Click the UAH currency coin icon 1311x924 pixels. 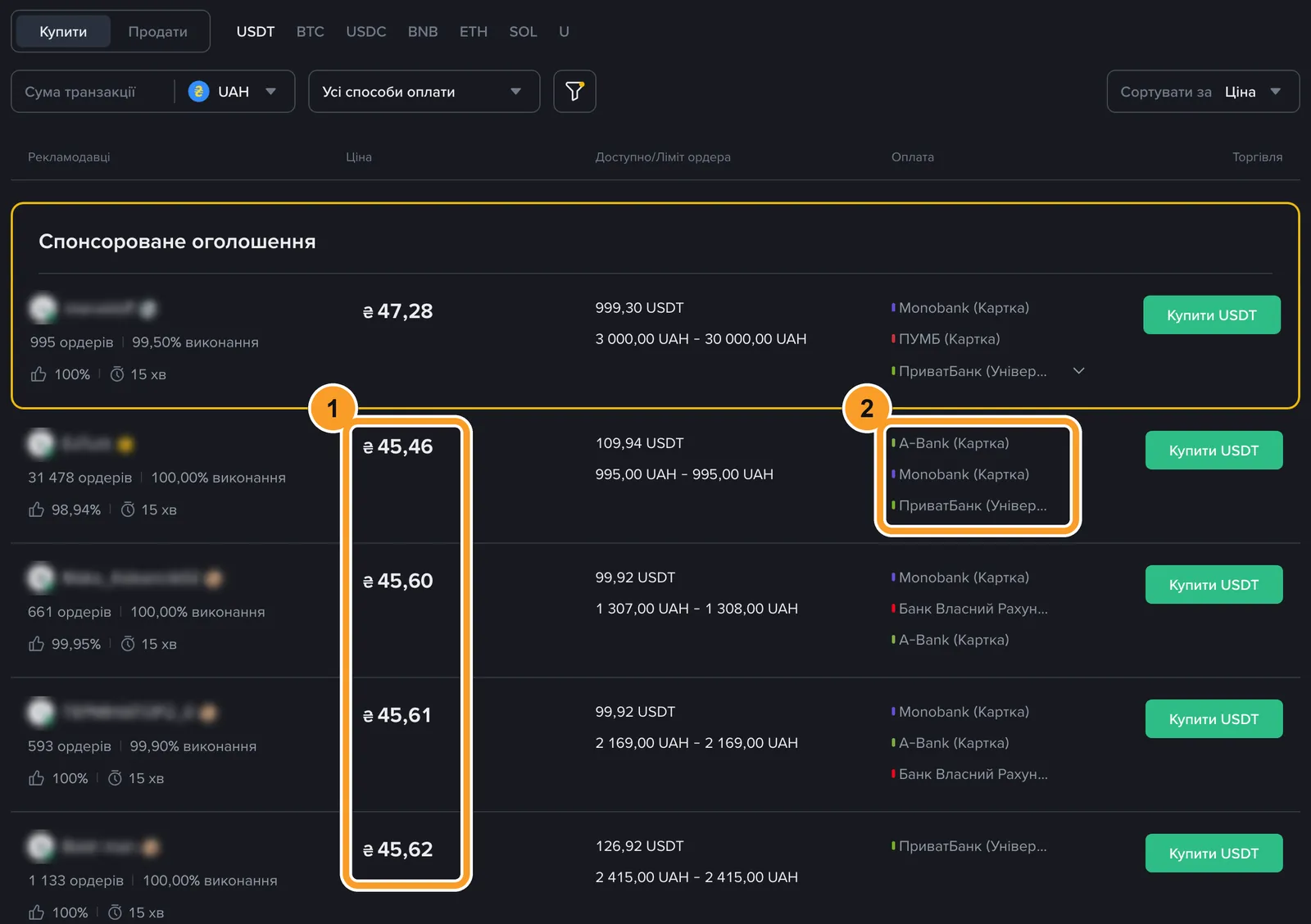(x=198, y=92)
